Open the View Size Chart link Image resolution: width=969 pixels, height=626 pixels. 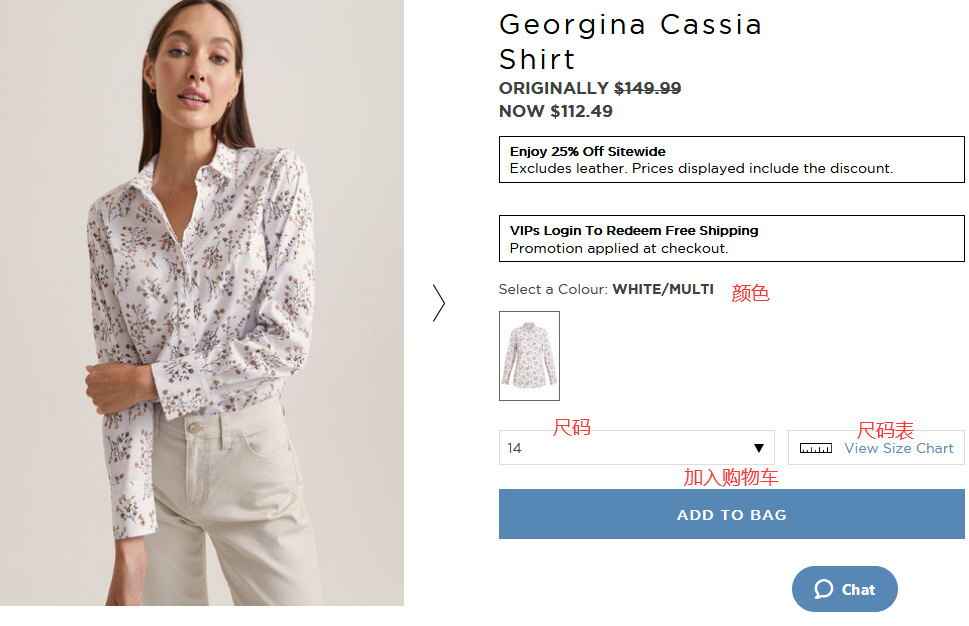click(898, 448)
